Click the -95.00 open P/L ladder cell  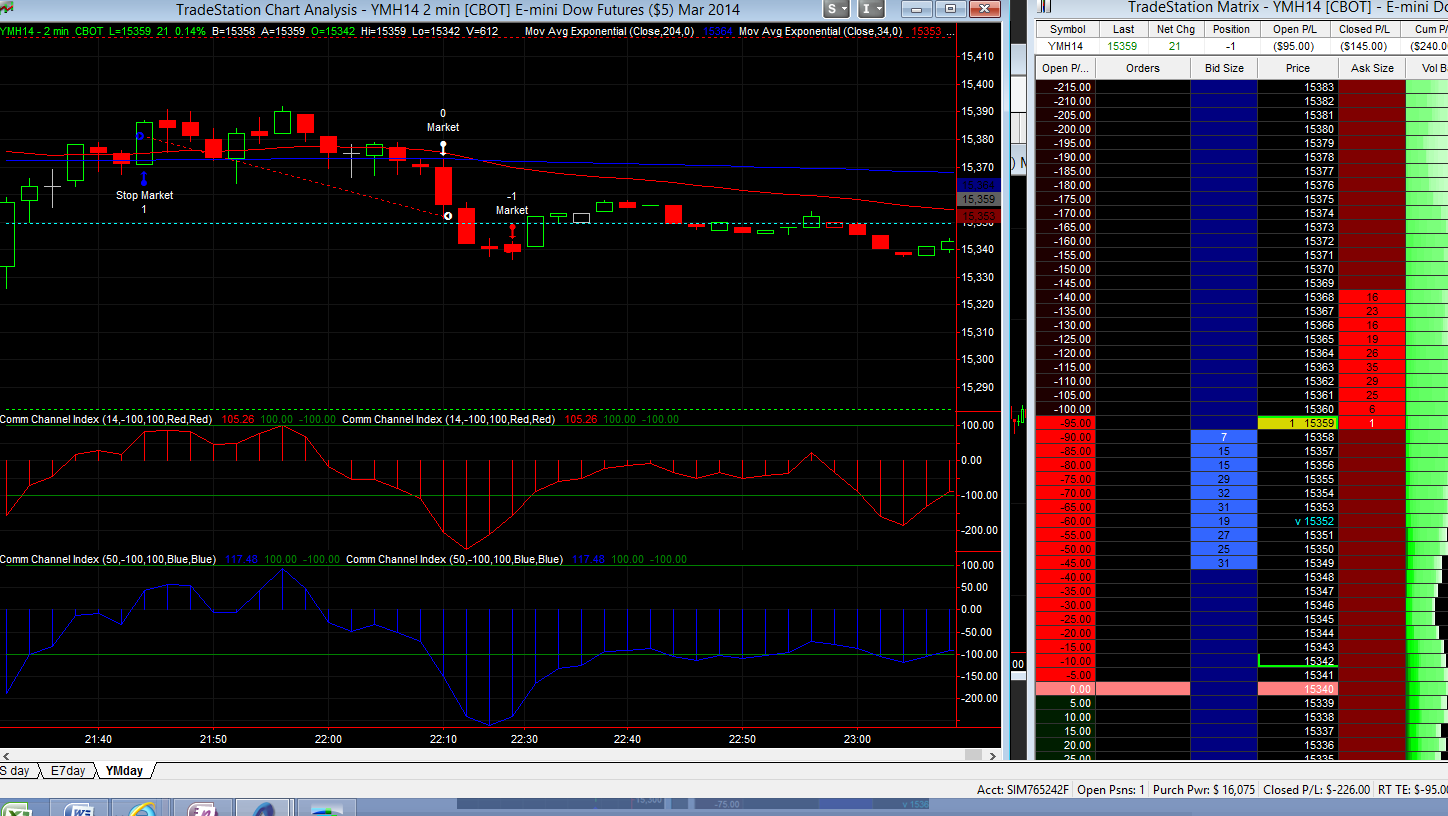(x=1066, y=423)
